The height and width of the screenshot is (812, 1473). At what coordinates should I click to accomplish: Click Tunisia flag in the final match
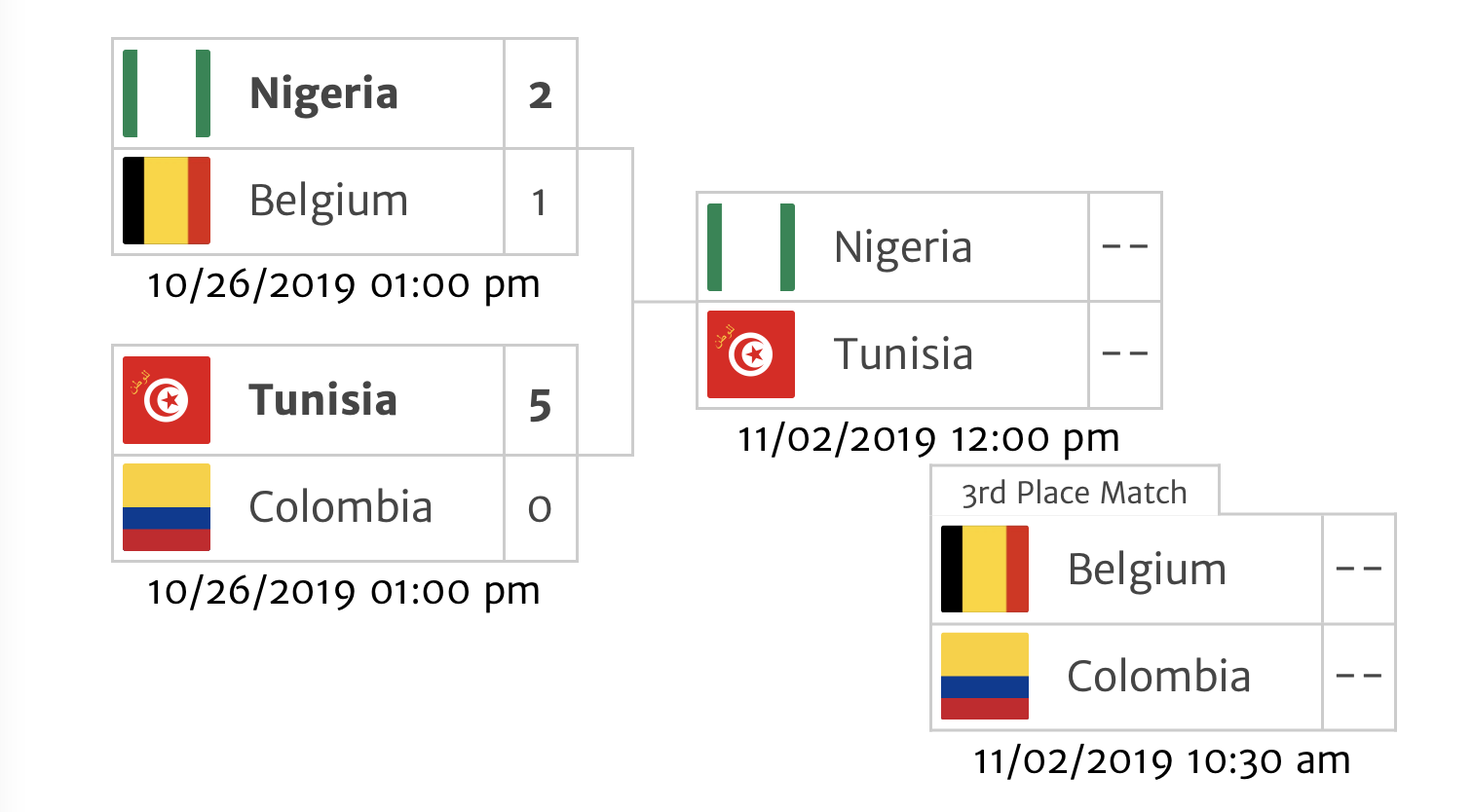(x=751, y=354)
